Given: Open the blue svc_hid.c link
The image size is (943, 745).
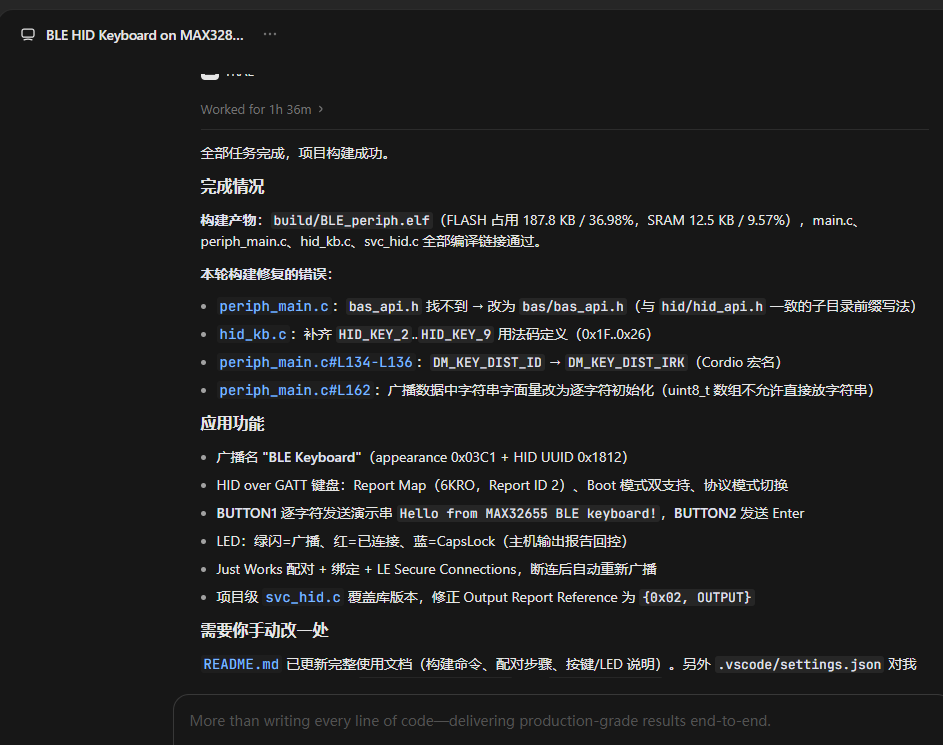Looking at the screenshot, I should [x=303, y=598].
